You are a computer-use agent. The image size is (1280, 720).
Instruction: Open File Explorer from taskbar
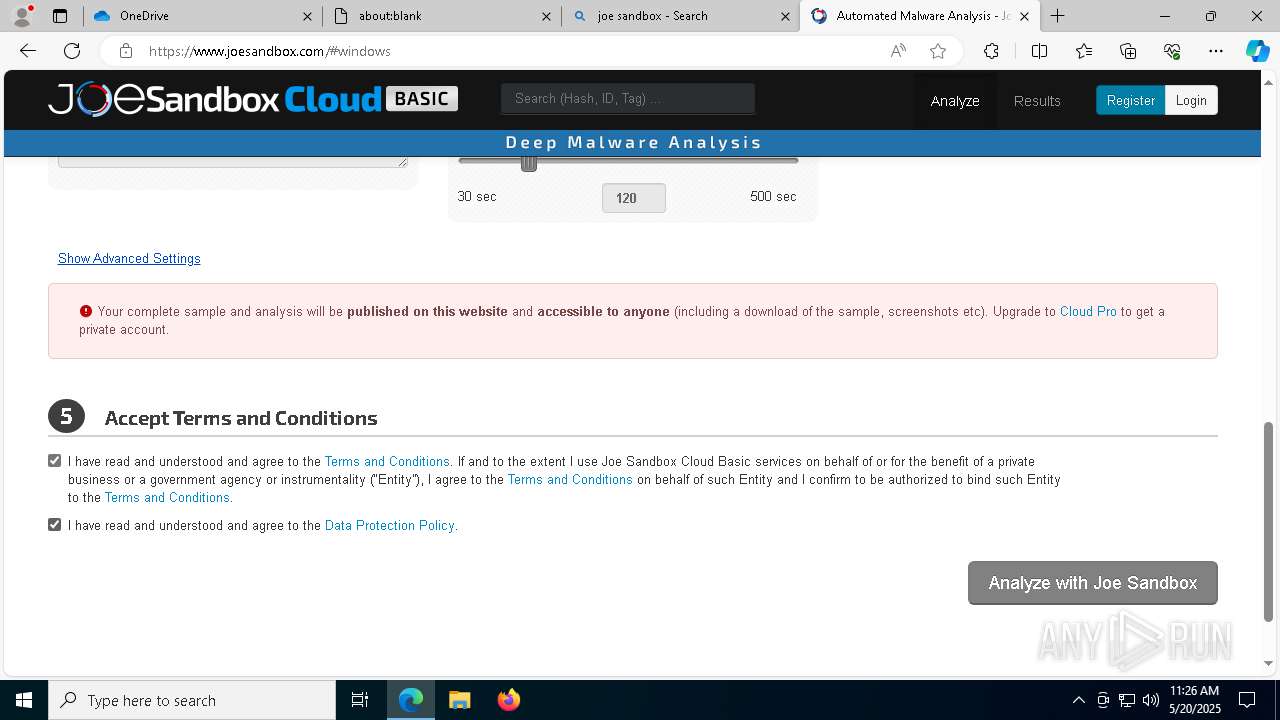click(x=459, y=700)
